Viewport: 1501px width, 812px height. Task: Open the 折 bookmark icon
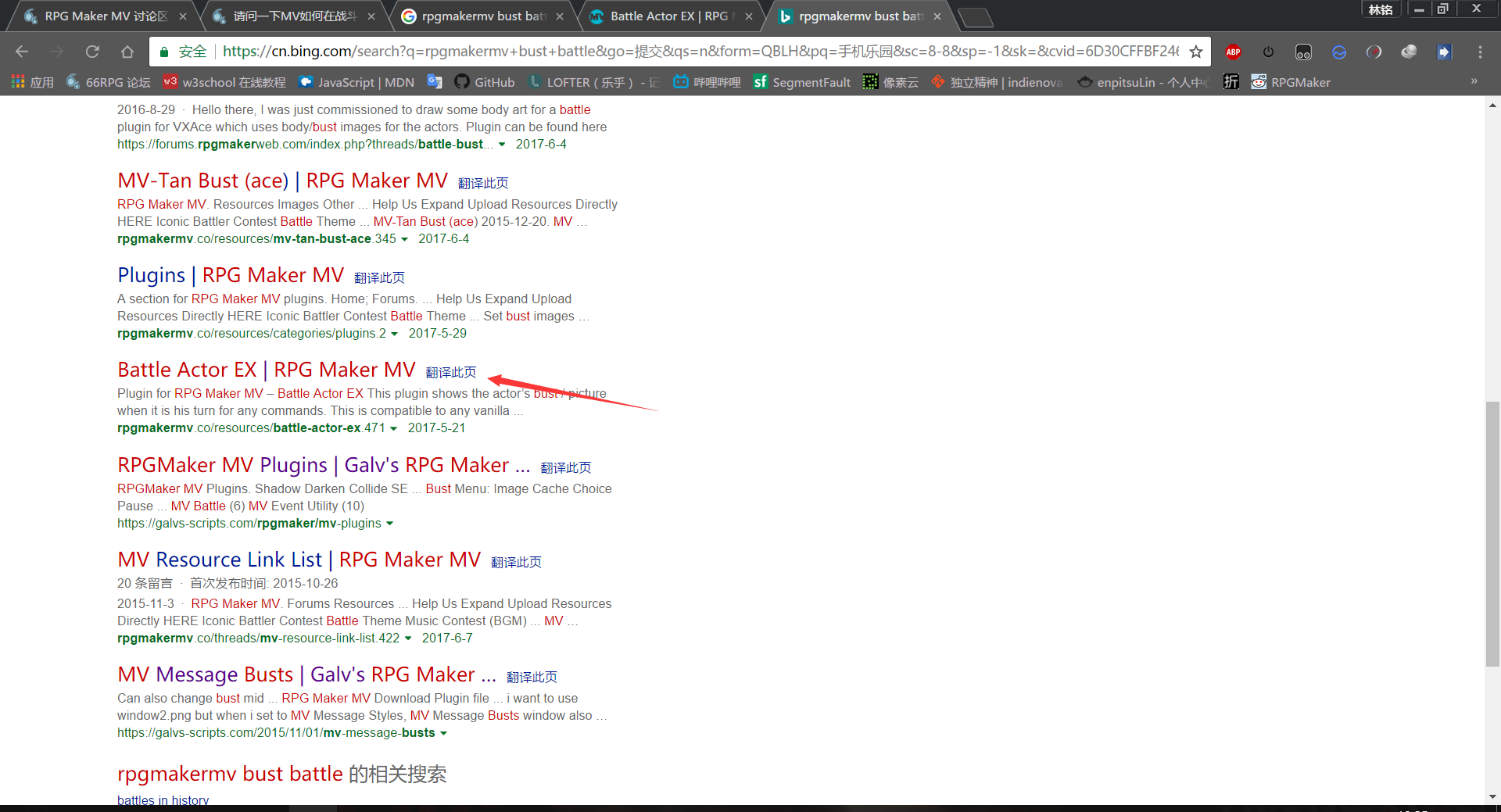pyautogui.click(x=1231, y=82)
